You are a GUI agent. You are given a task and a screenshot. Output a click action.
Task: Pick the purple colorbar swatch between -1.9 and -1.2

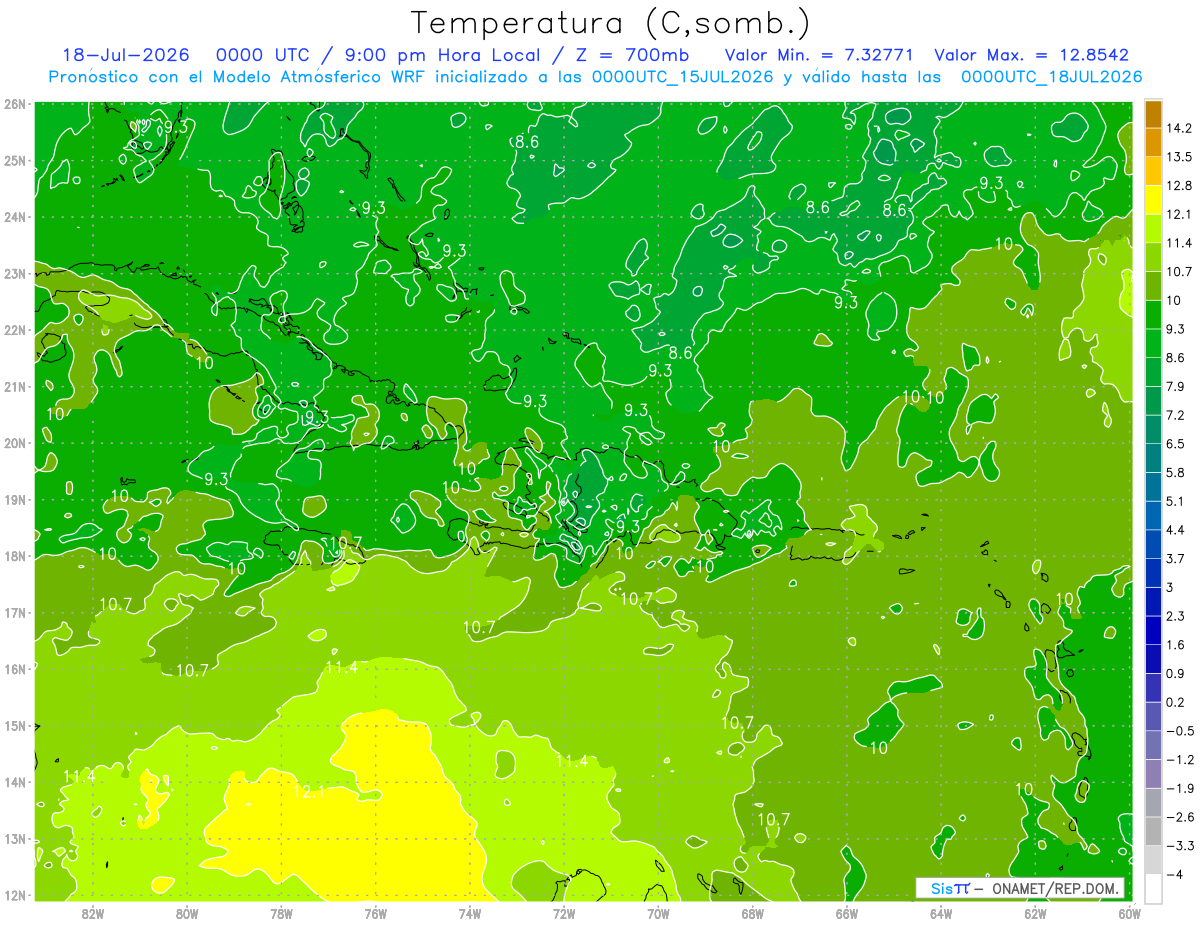click(1153, 774)
